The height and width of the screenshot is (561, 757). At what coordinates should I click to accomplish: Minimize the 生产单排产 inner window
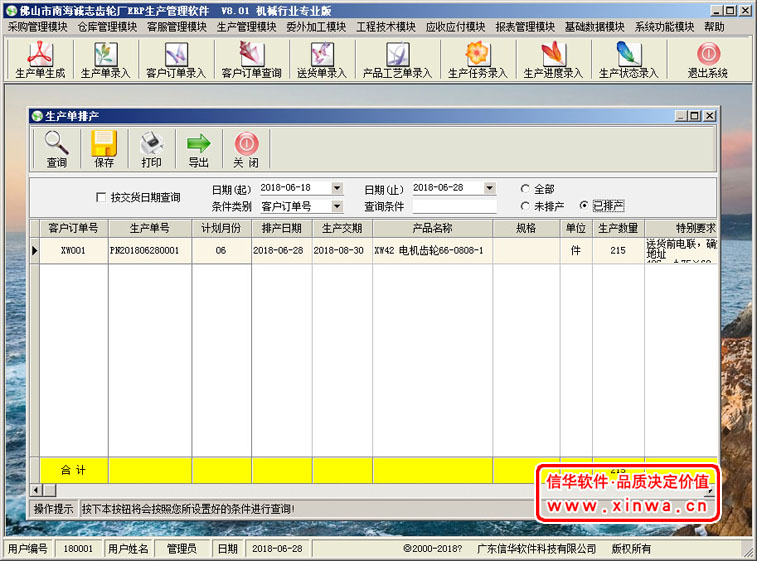coord(681,116)
